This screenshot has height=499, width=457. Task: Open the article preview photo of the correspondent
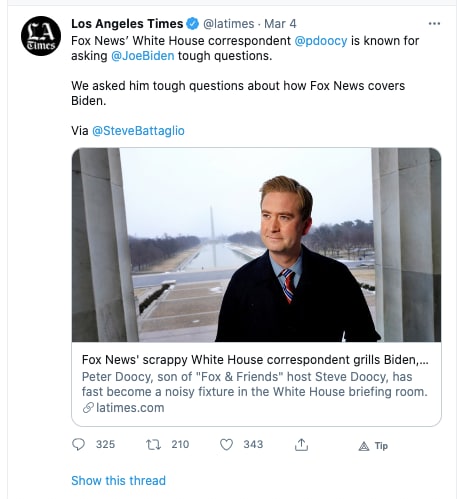click(256, 245)
